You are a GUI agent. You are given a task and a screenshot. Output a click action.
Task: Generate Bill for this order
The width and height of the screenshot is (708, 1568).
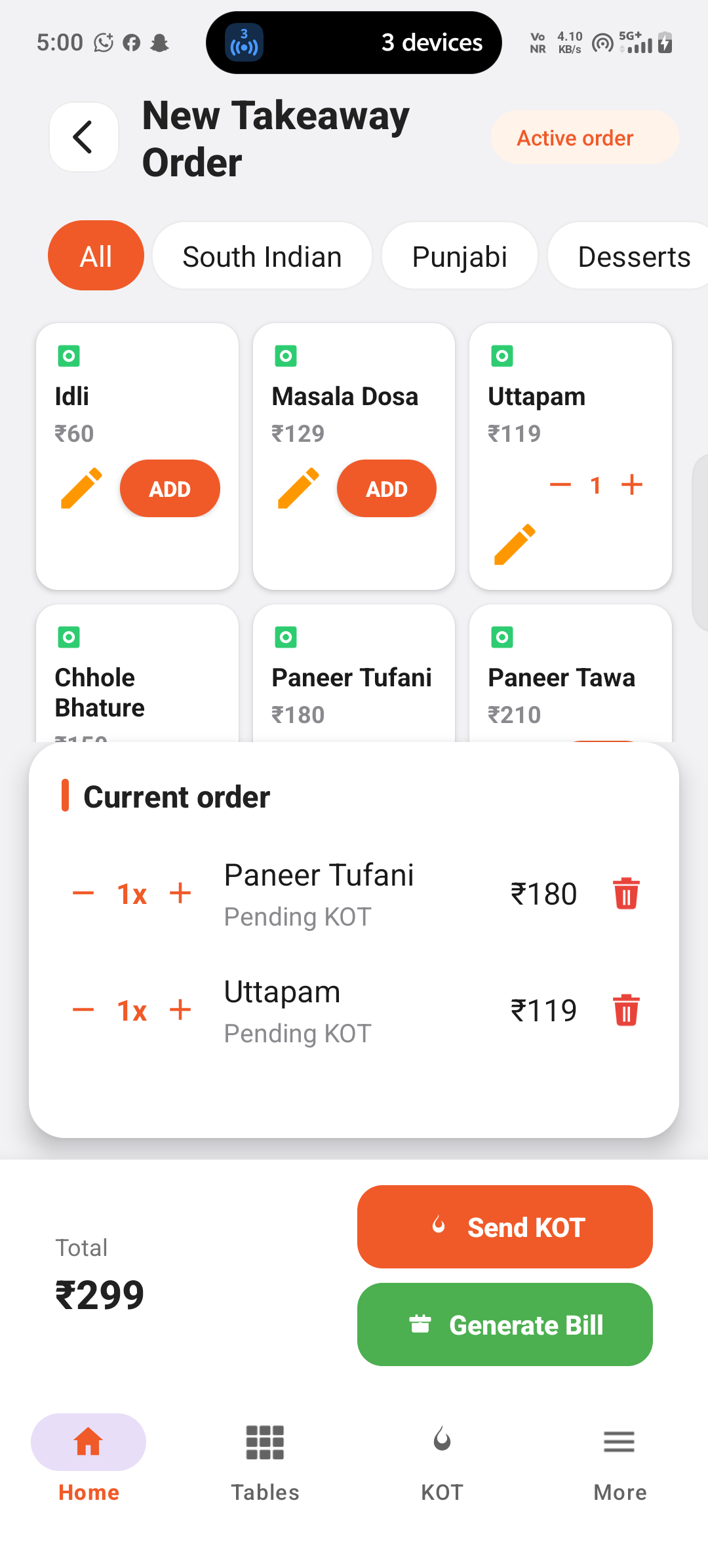505,1325
